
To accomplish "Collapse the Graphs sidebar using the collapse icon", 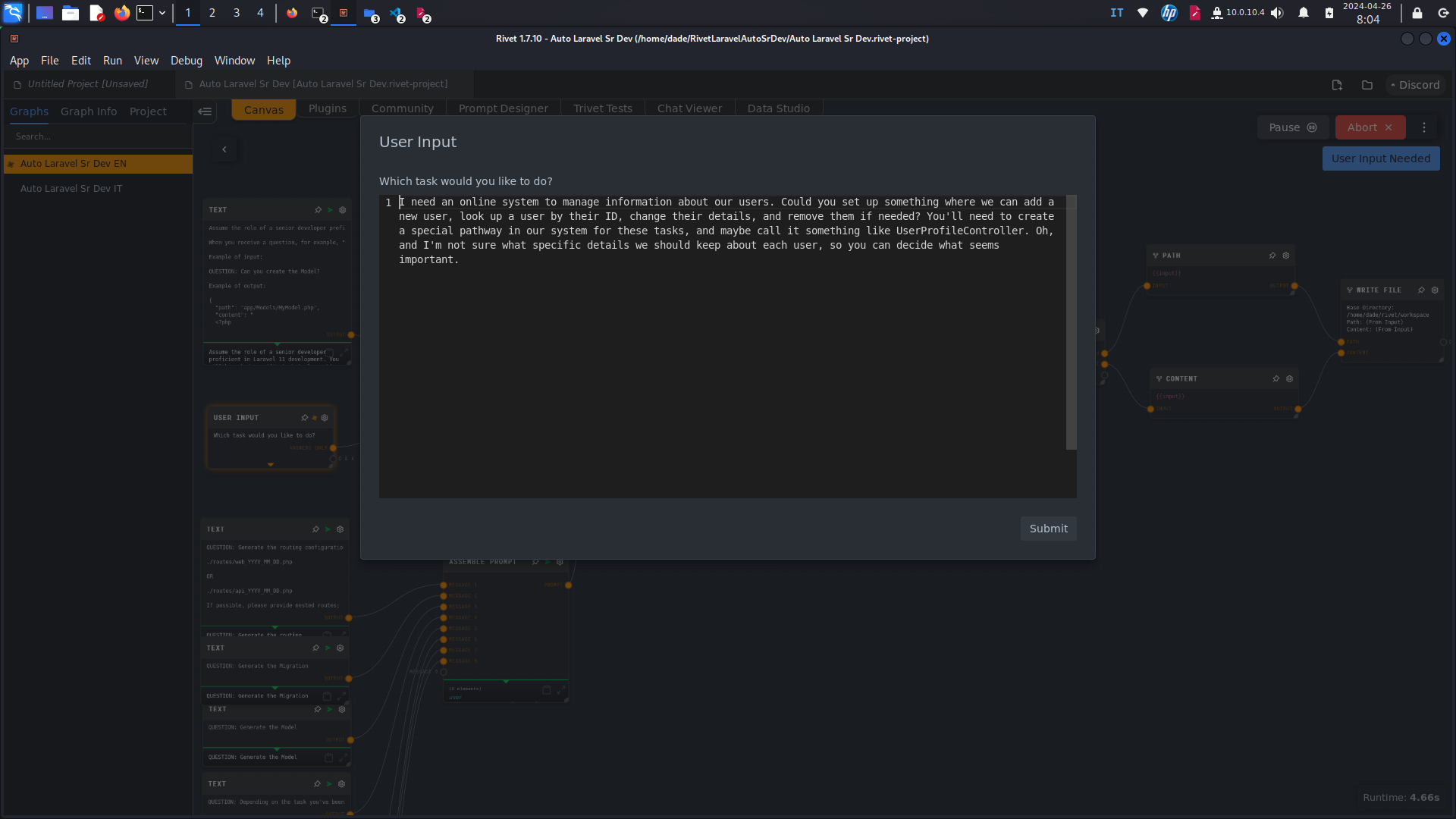I will 204,111.
